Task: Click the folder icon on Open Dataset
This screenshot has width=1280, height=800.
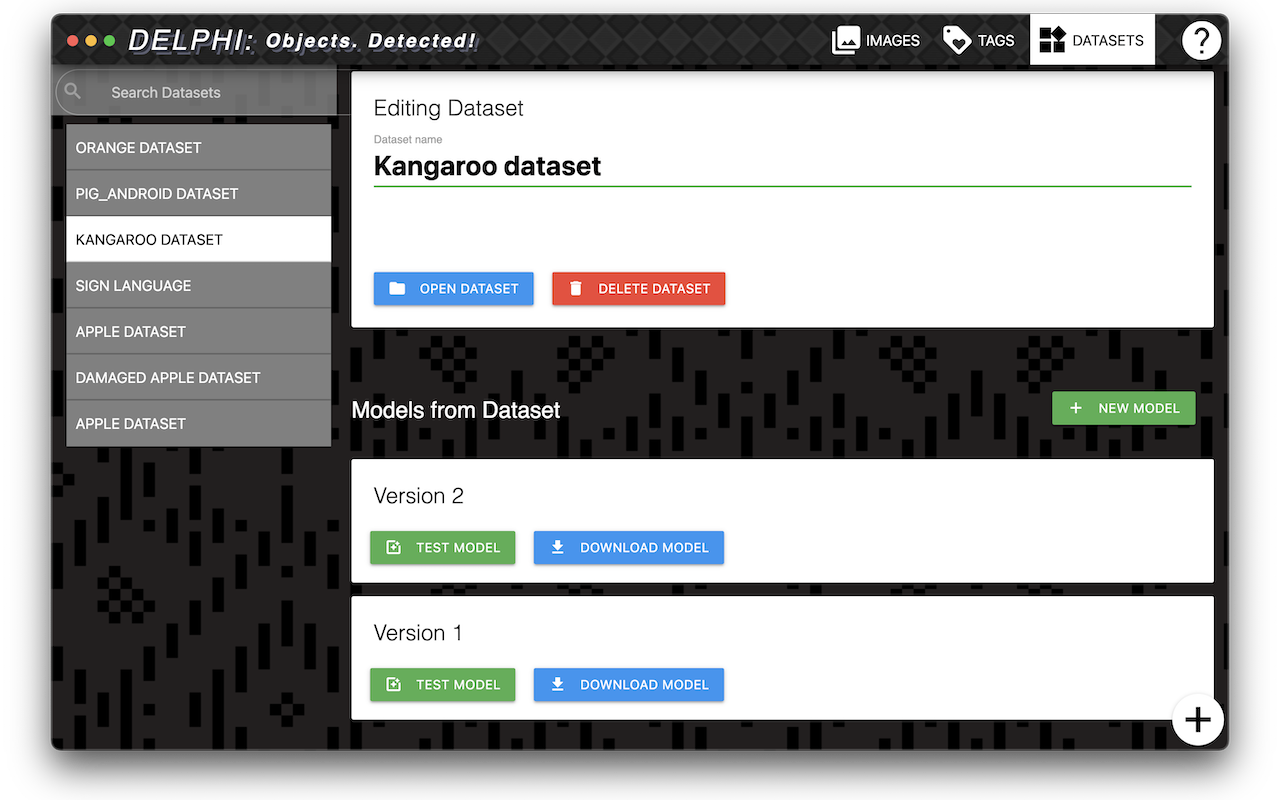Action: (397, 289)
